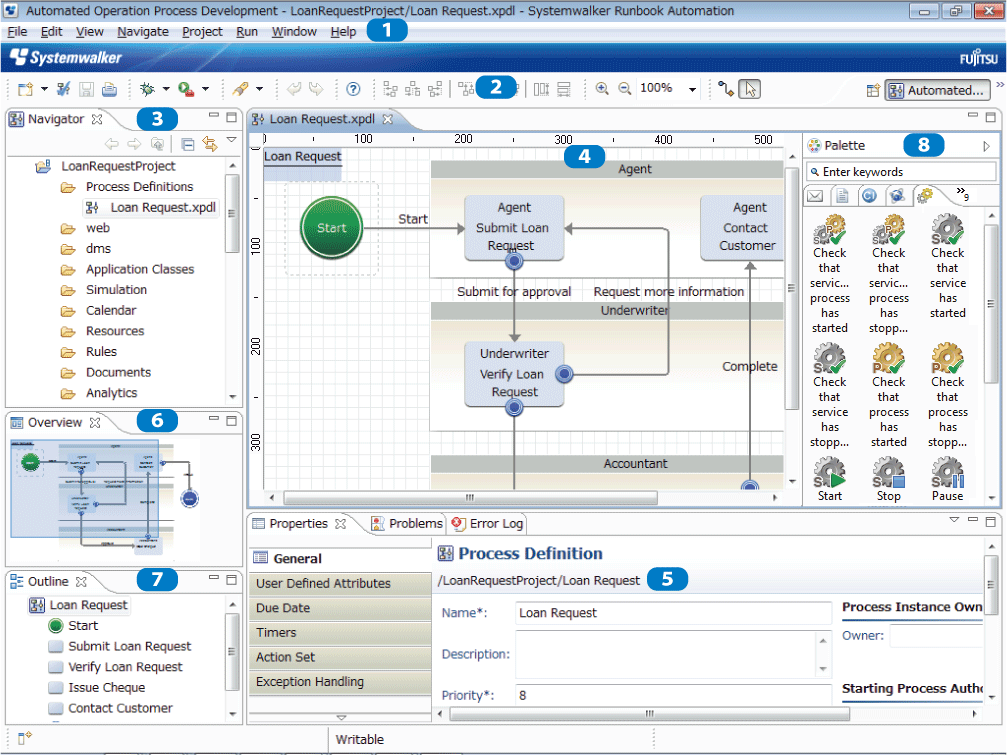Open the Action Set section
The width and height of the screenshot is (1007, 755).
coord(340,657)
